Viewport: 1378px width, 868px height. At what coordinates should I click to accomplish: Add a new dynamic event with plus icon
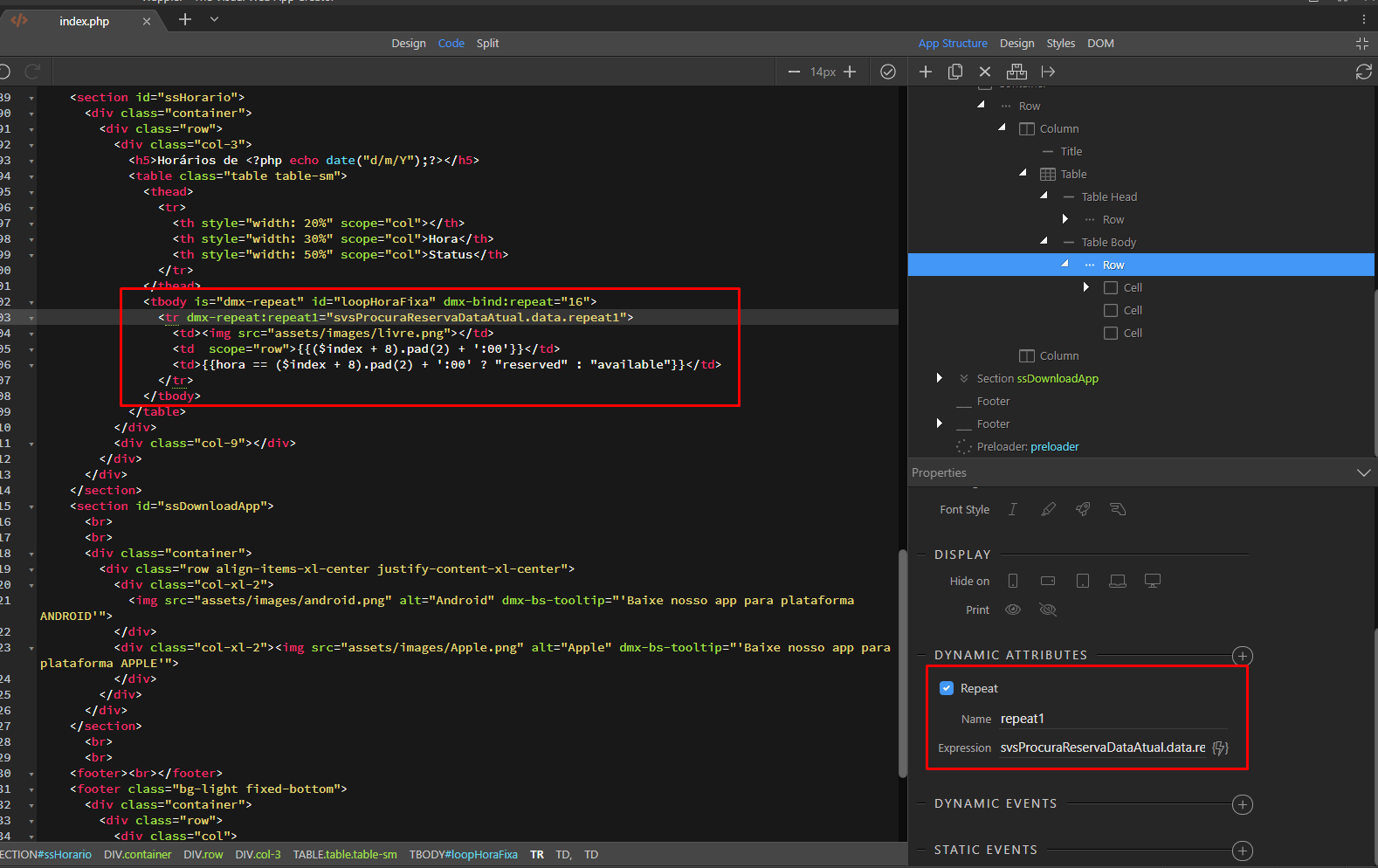1242,804
